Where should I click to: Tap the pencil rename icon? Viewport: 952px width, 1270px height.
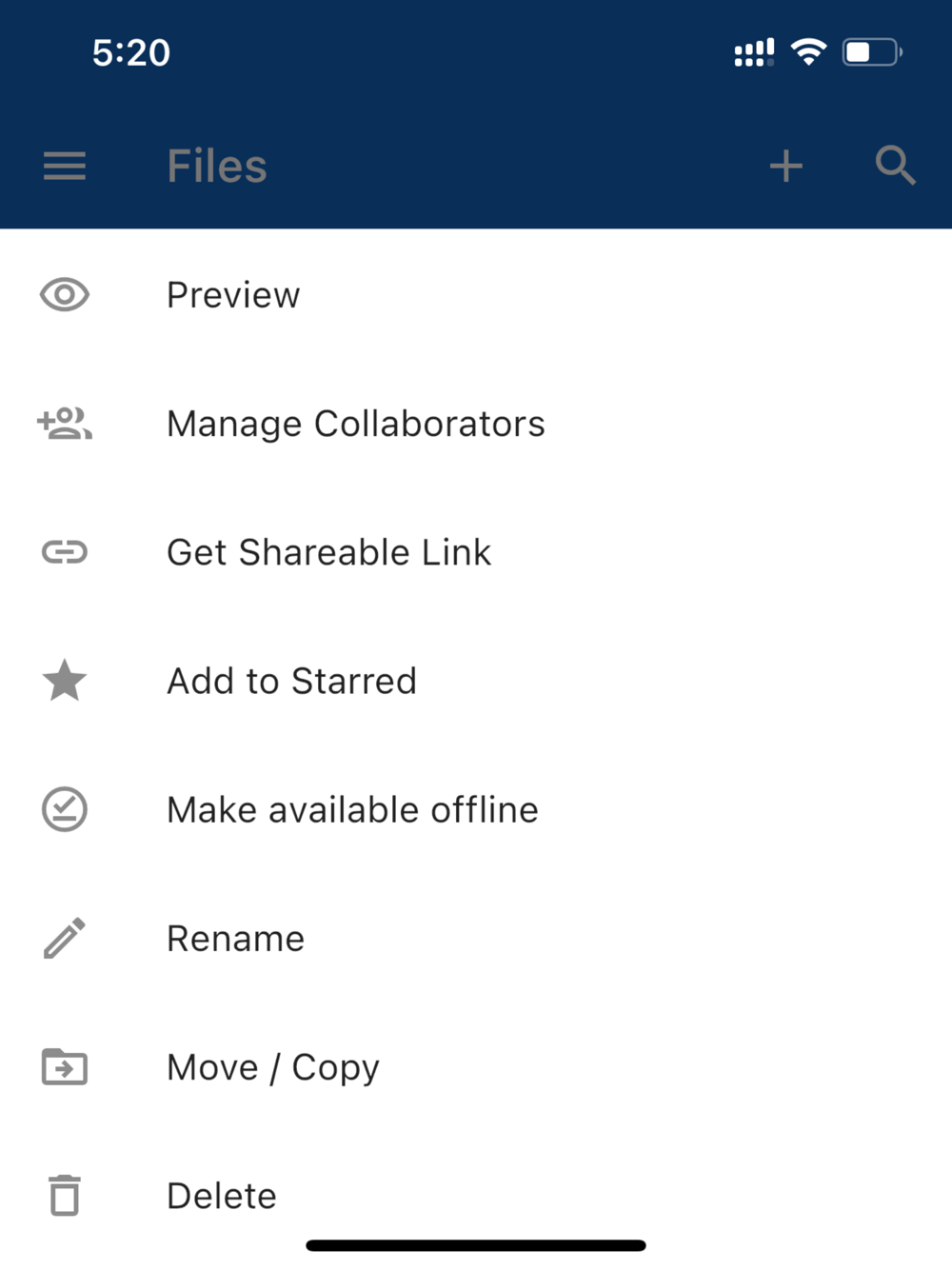tap(65, 938)
